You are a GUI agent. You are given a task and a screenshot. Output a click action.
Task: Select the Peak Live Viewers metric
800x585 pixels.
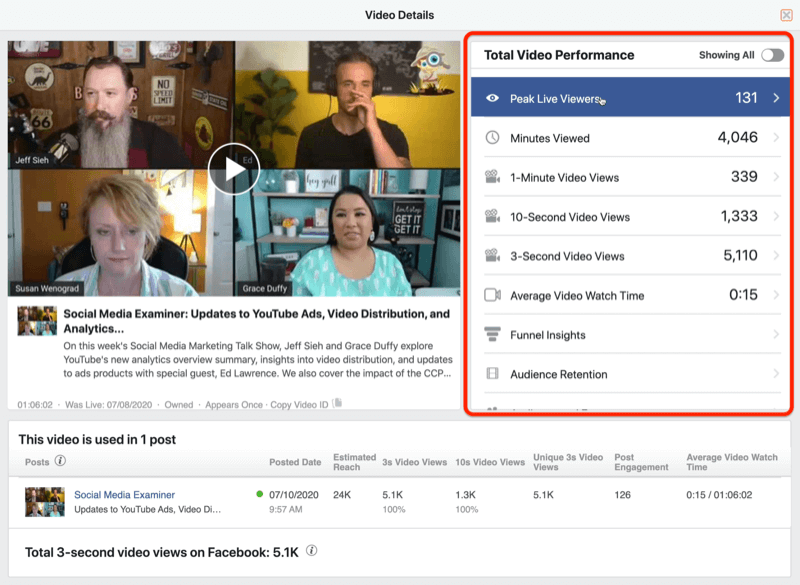click(x=630, y=97)
